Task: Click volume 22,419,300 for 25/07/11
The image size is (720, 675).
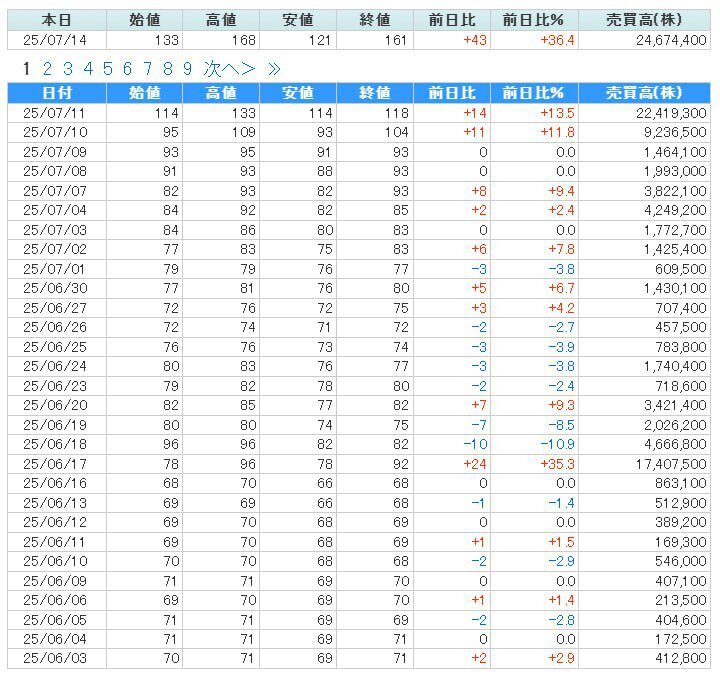Action: pos(671,113)
